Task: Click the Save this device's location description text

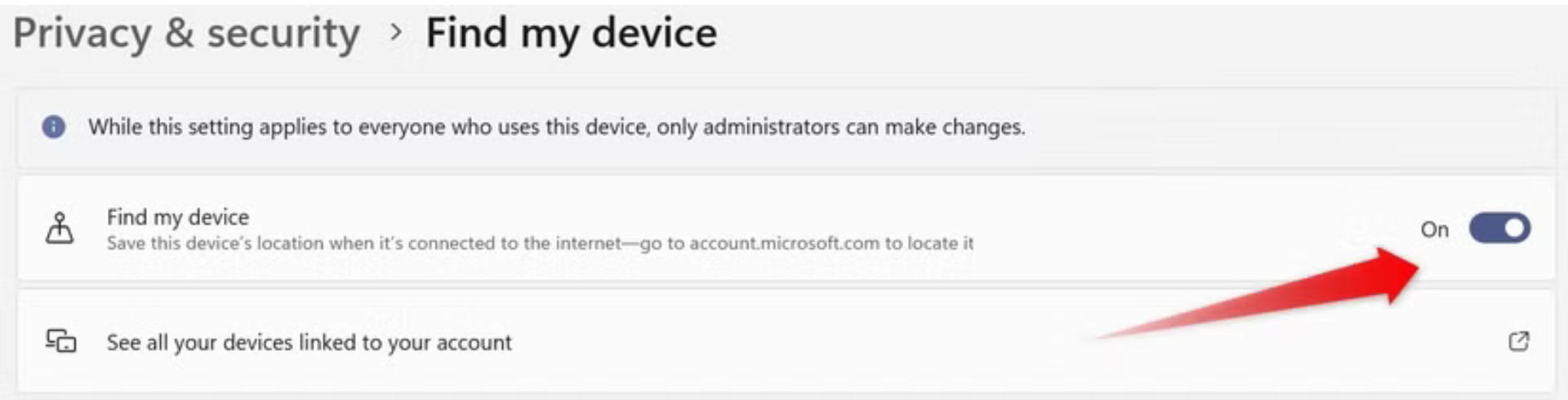Action: (x=540, y=243)
